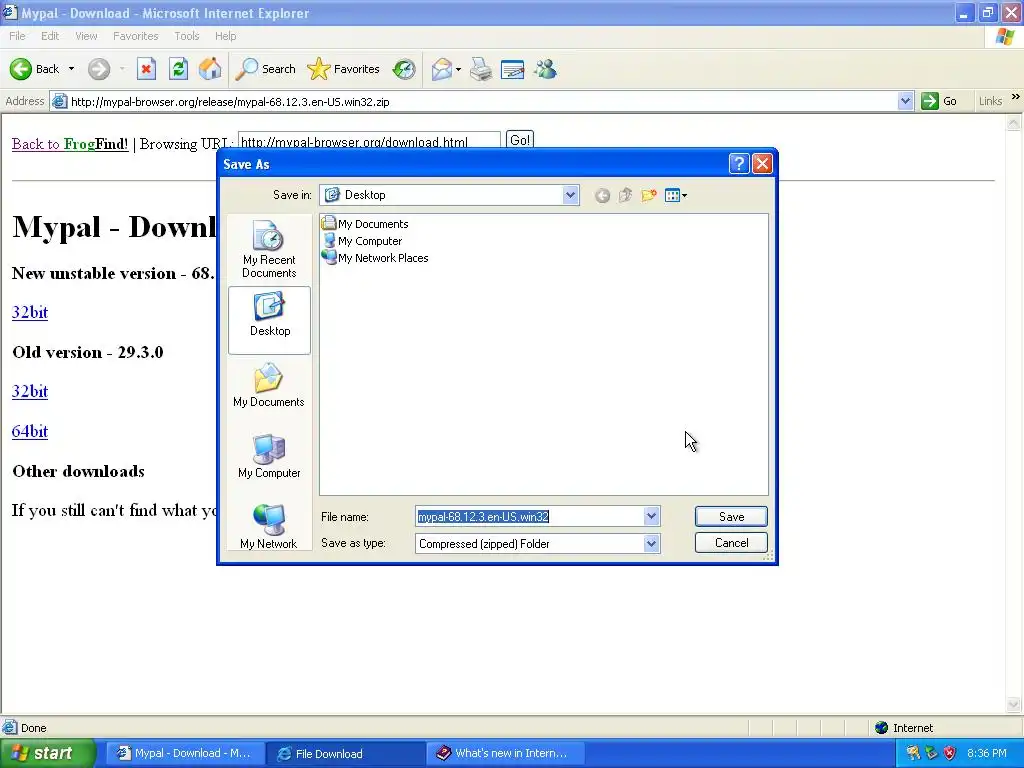The height and width of the screenshot is (768, 1024).
Task: Click the Edit page toolbar icon
Action: pyautogui.click(x=512, y=69)
